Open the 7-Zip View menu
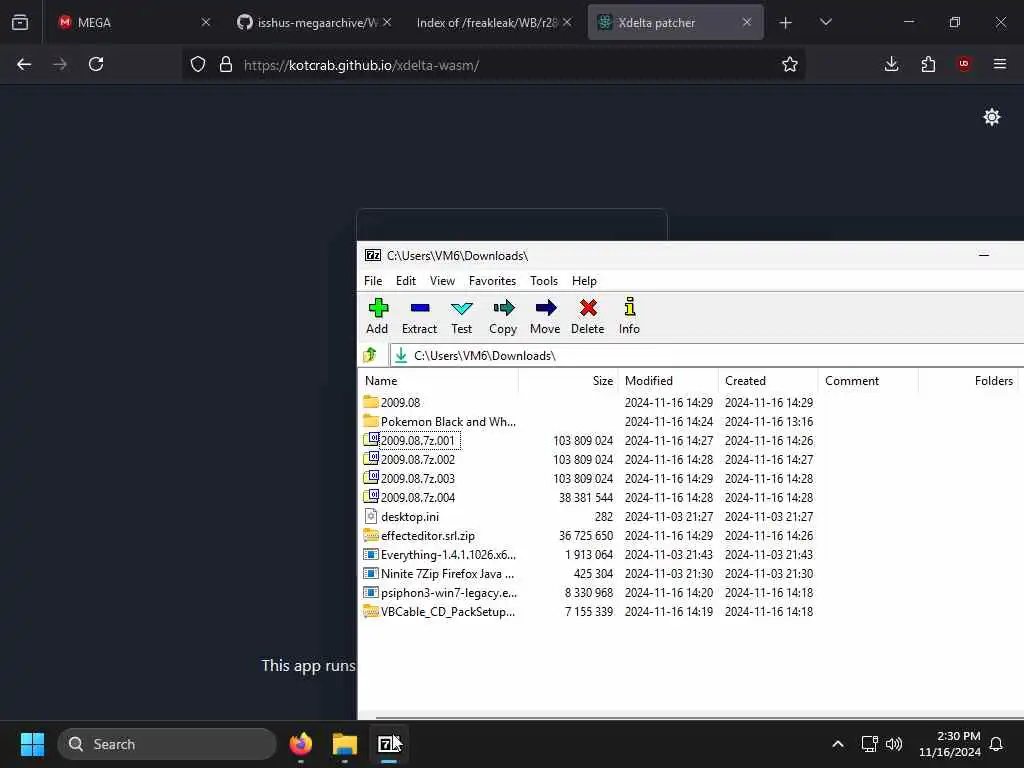The width and height of the screenshot is (1024, 768). tap(442, 281)
